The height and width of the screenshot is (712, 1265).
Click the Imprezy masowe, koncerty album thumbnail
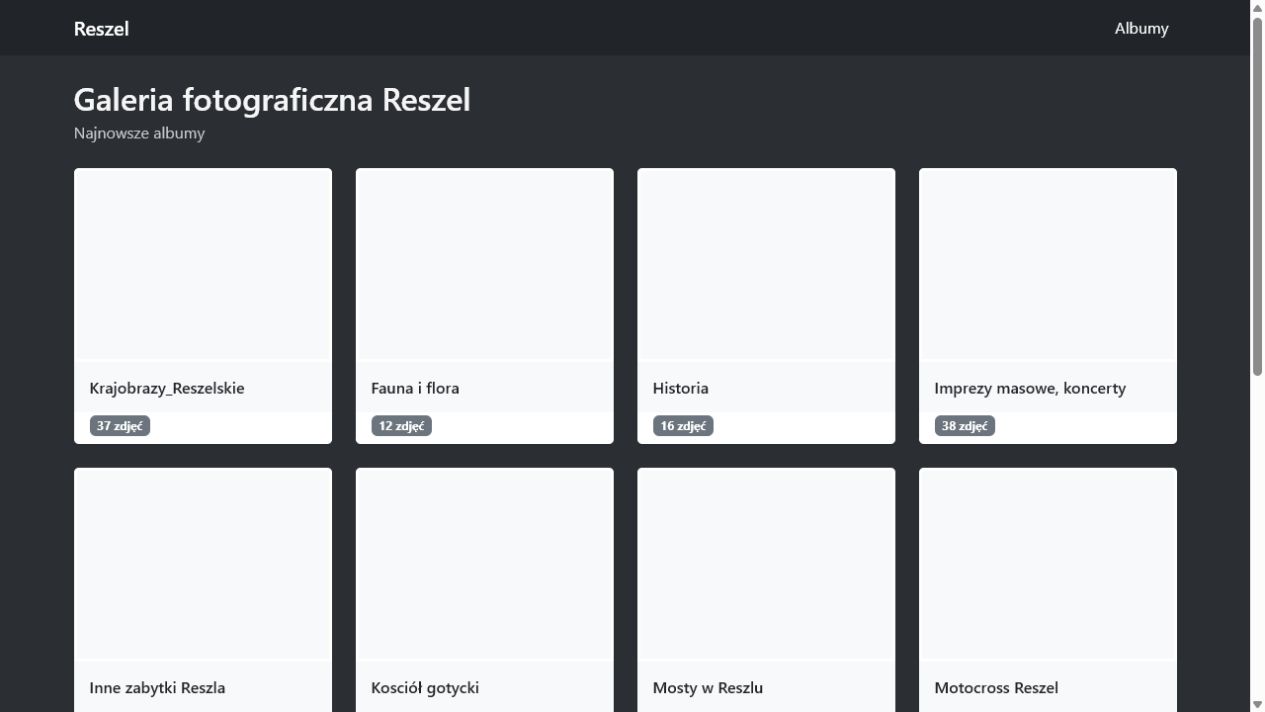(x=1048, y=264)
